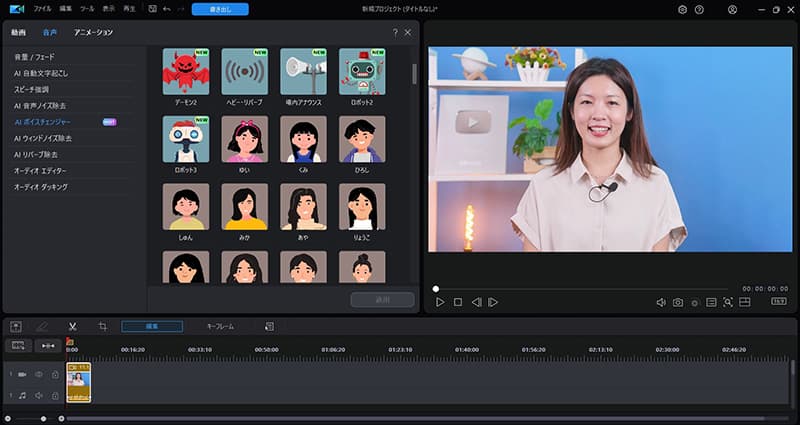The width and height of the screenshot is (800, 425).
Task: Open the aspect ratio 16:9 selector
Action: (x=779, y=302)
